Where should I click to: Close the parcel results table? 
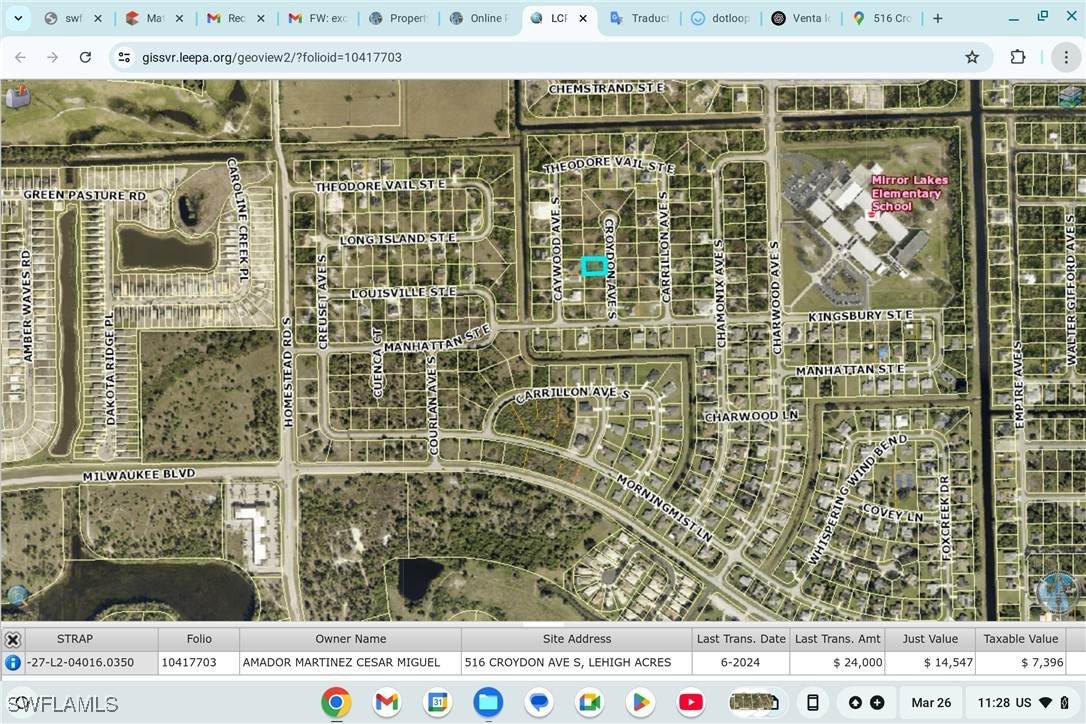click(x=13, y=639)
